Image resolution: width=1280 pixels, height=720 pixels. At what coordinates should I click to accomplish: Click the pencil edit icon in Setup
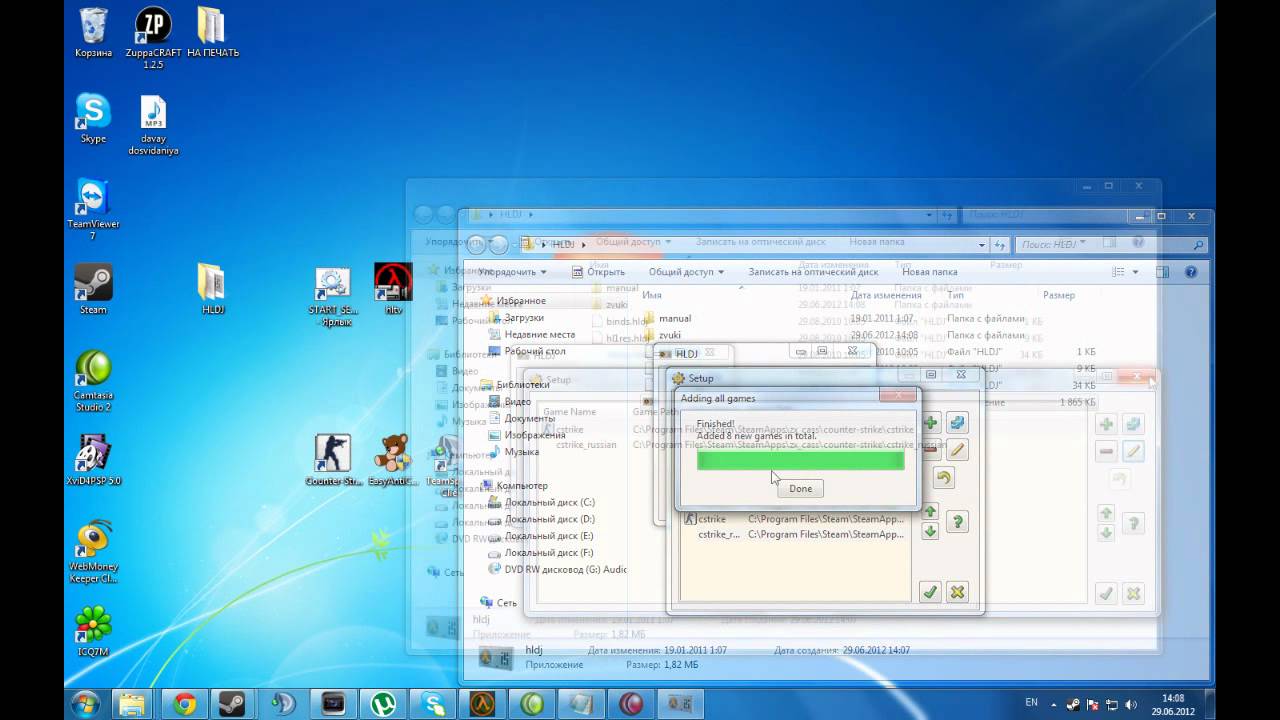click(957, 450)
